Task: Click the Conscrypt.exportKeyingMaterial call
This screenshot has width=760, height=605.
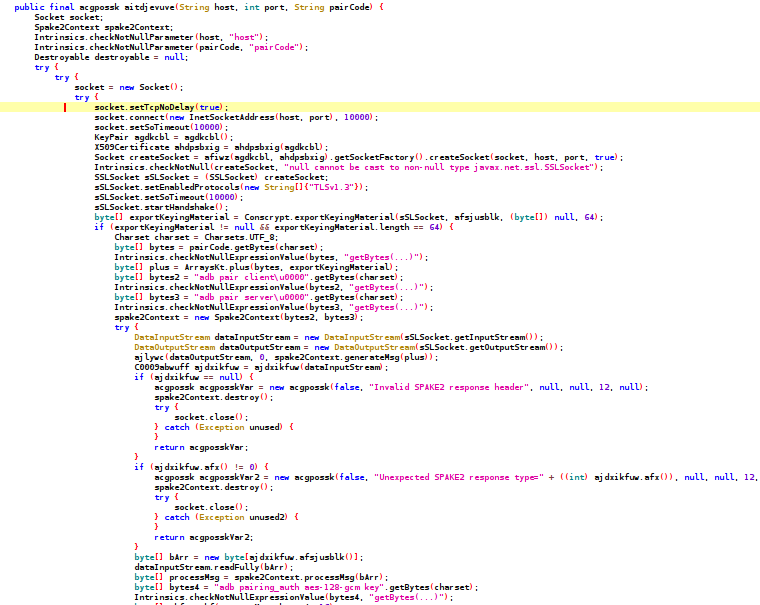Action: pyautogui.click(x=423, y=217)
